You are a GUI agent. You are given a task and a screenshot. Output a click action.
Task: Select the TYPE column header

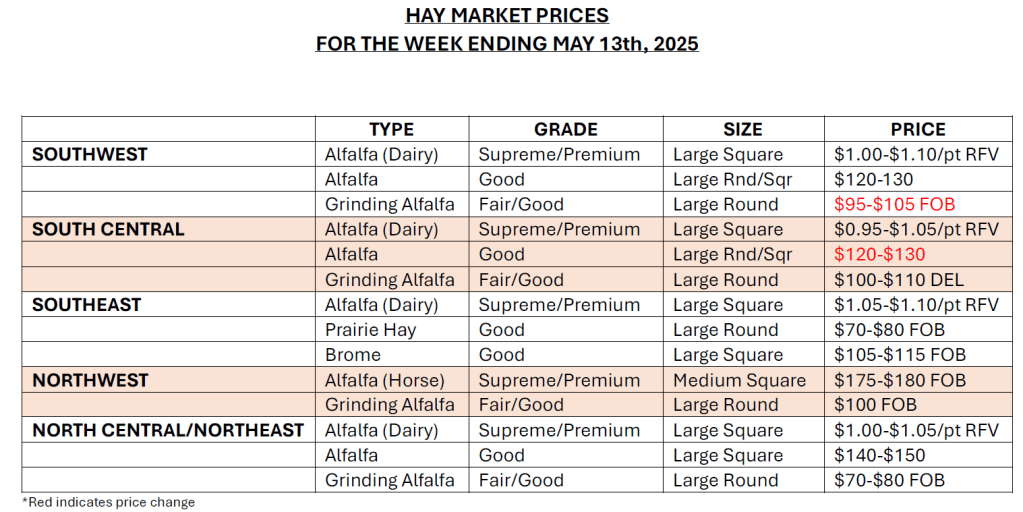pyautogui.click(x=391, y=129)
